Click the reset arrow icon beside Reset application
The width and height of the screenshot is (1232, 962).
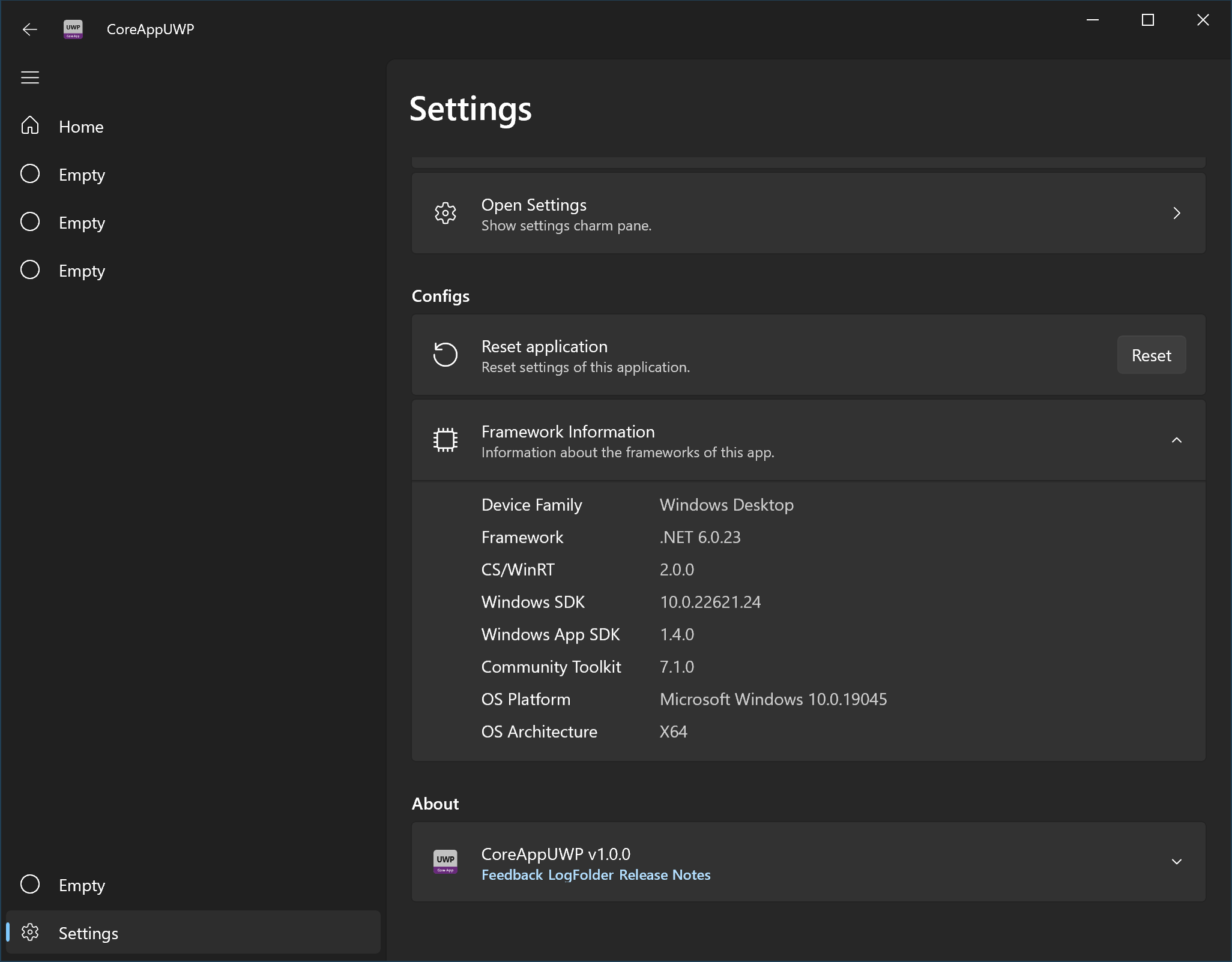click(x=445, y=355)
